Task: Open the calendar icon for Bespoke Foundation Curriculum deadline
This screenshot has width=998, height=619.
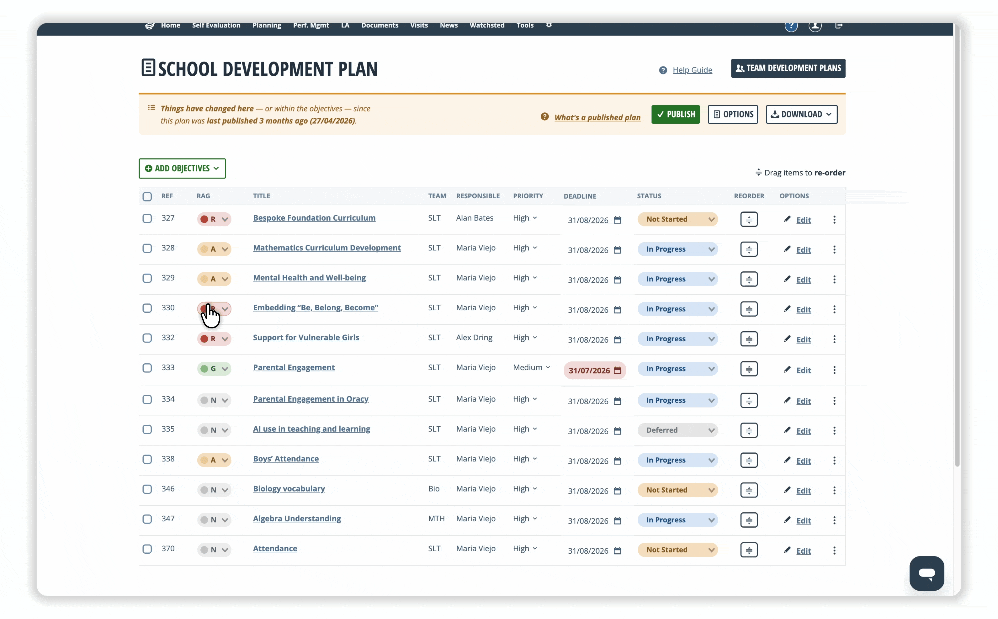Action: [617, 220]
